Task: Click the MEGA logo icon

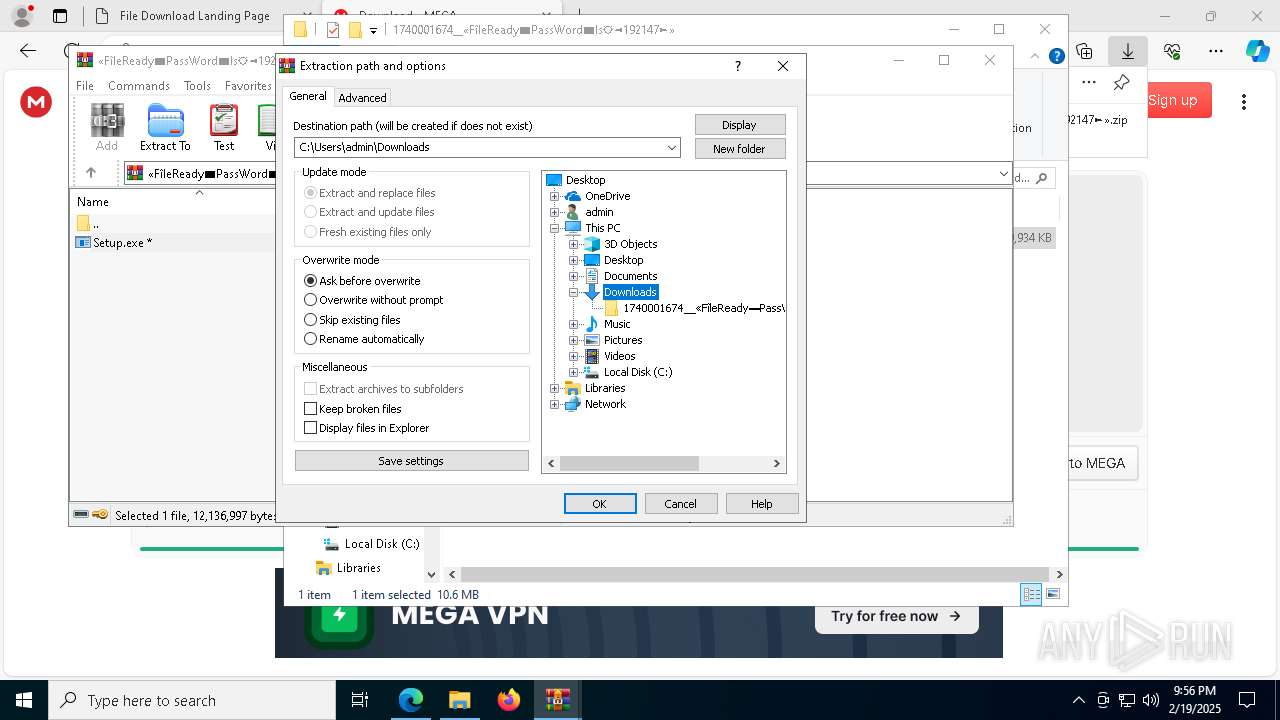Action: (x=36, y=101)
